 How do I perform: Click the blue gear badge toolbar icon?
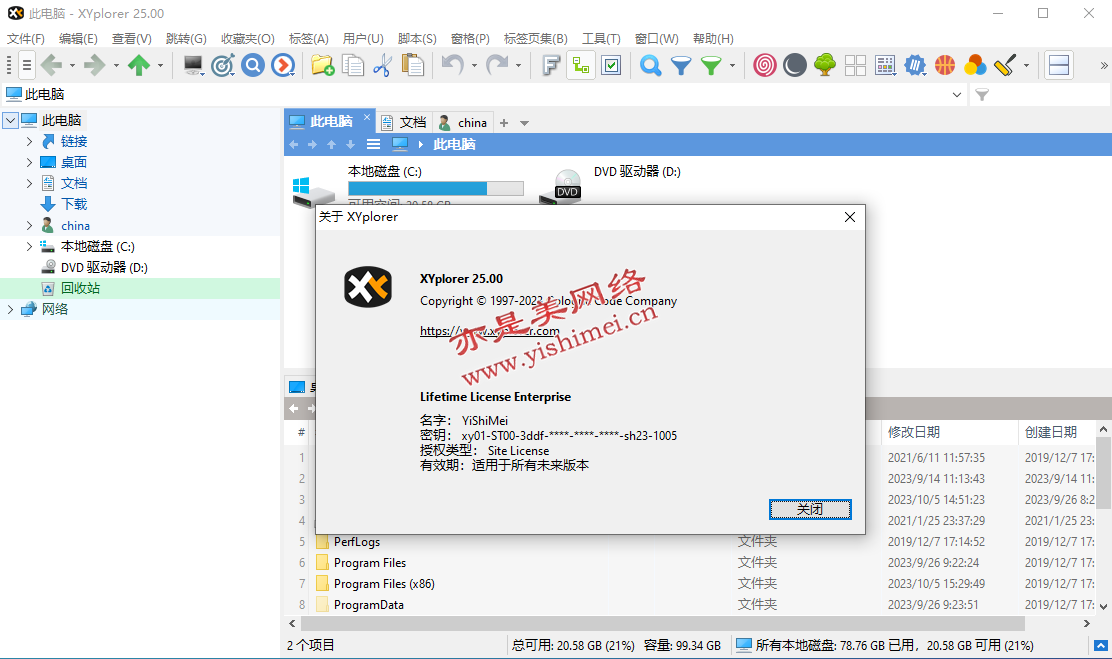pyautogui.click(x=915, y=65)
